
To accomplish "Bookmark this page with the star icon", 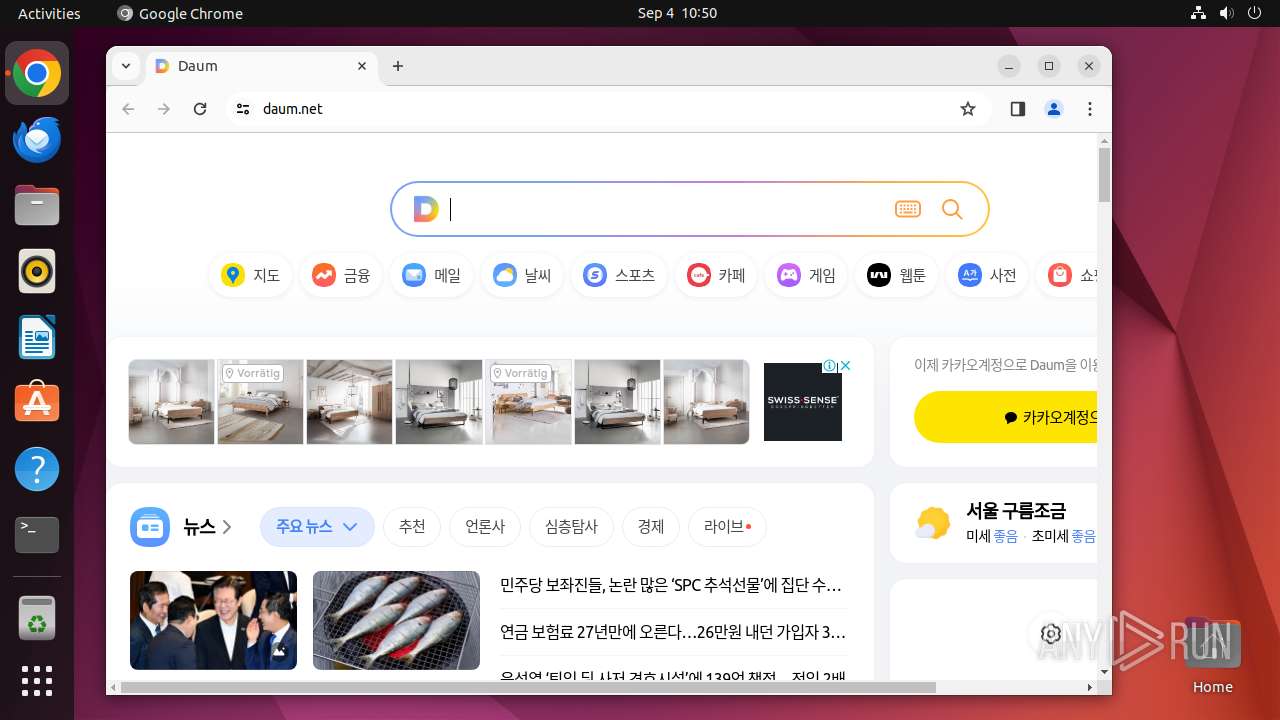I will coord(967,109).
